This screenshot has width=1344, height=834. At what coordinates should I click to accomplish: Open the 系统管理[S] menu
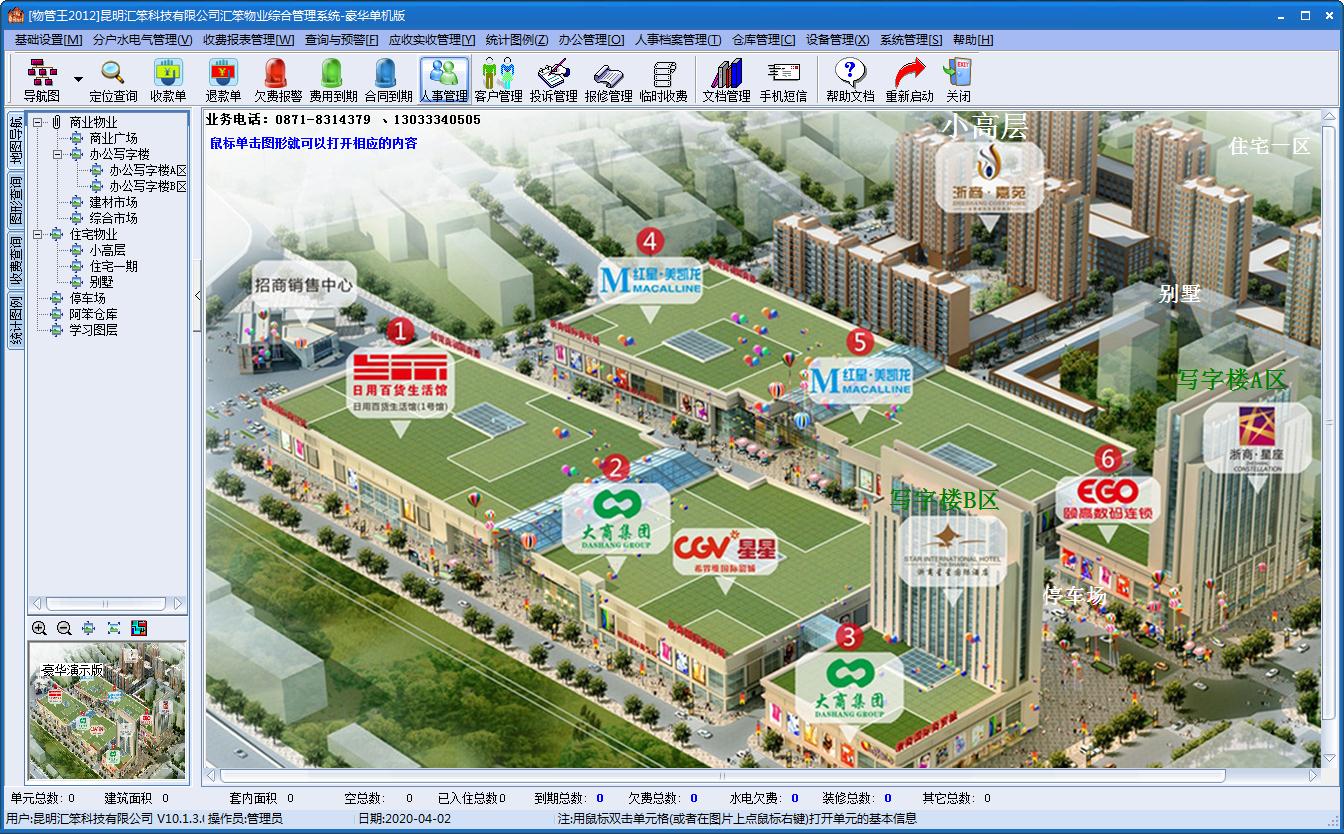tap(911, 40)
